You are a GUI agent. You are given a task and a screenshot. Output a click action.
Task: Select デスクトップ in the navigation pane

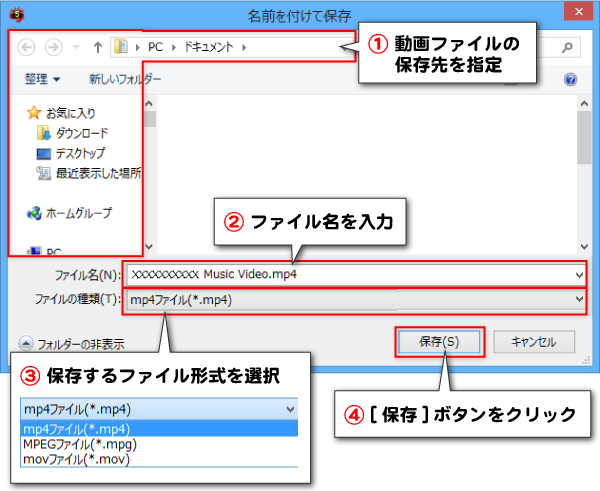click(79, 153)
